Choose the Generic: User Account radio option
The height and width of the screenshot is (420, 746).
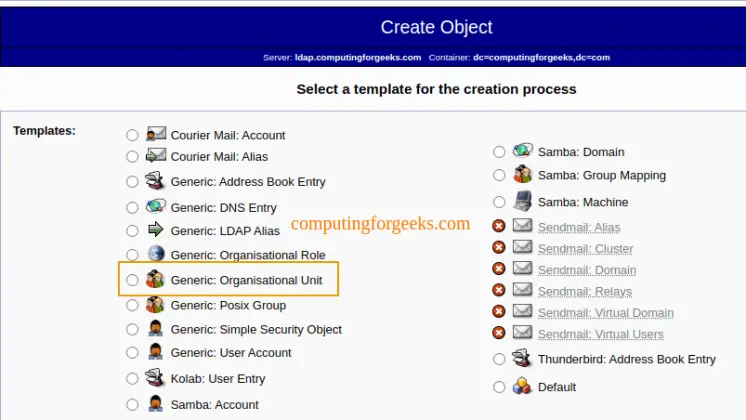click(133, 353)
